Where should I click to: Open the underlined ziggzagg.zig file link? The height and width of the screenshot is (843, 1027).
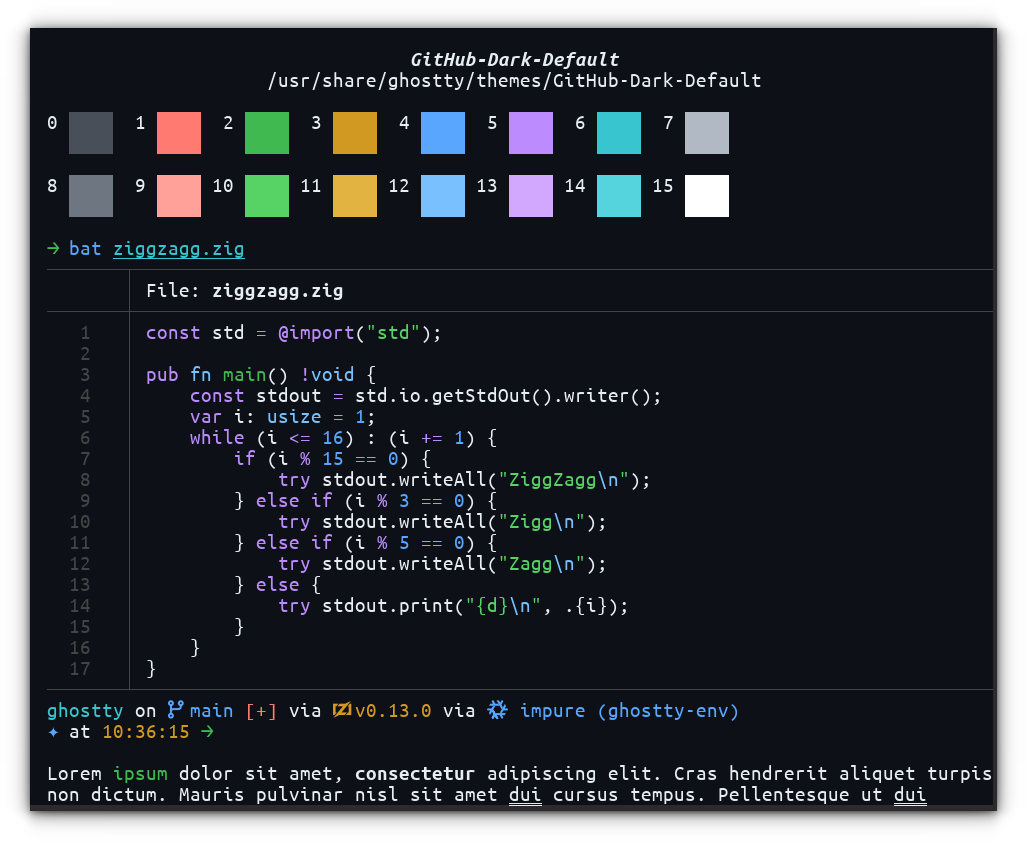(x=178, y=249)
